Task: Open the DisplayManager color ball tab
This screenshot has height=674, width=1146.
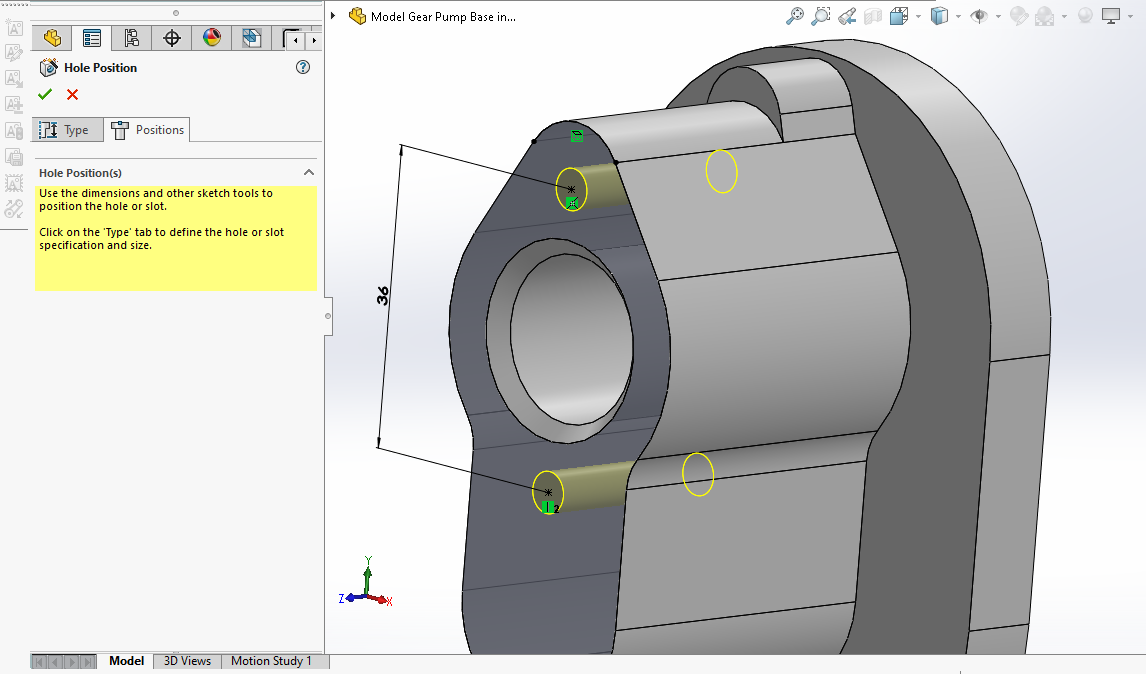Action: click(x=212, y=39)
